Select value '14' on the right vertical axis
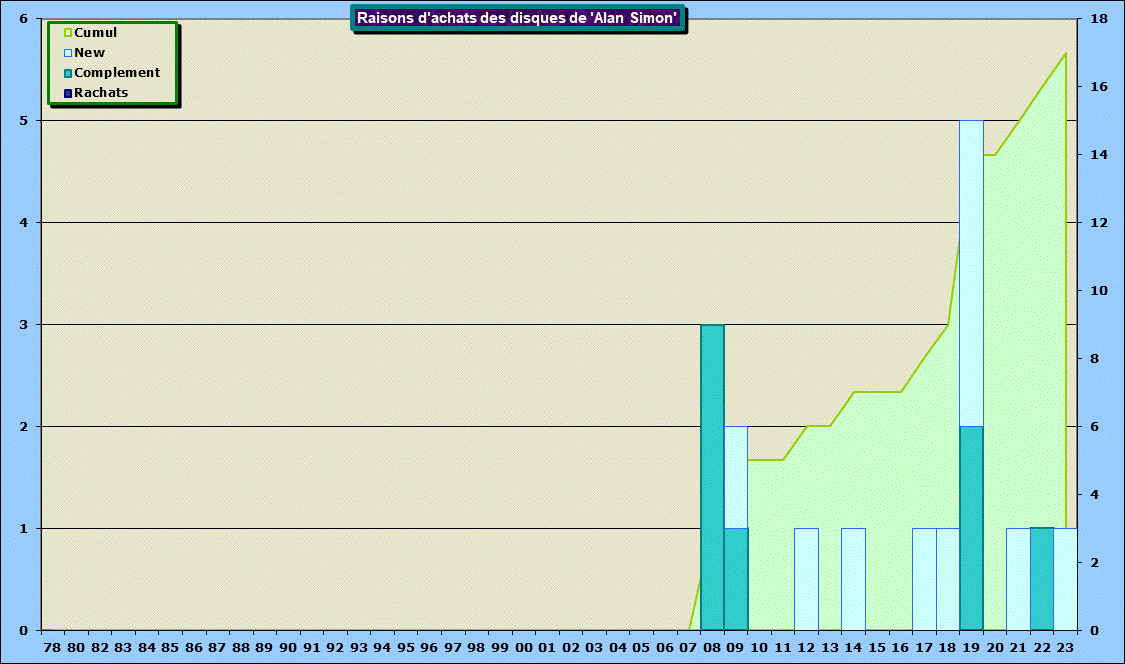 (1099, 154)
